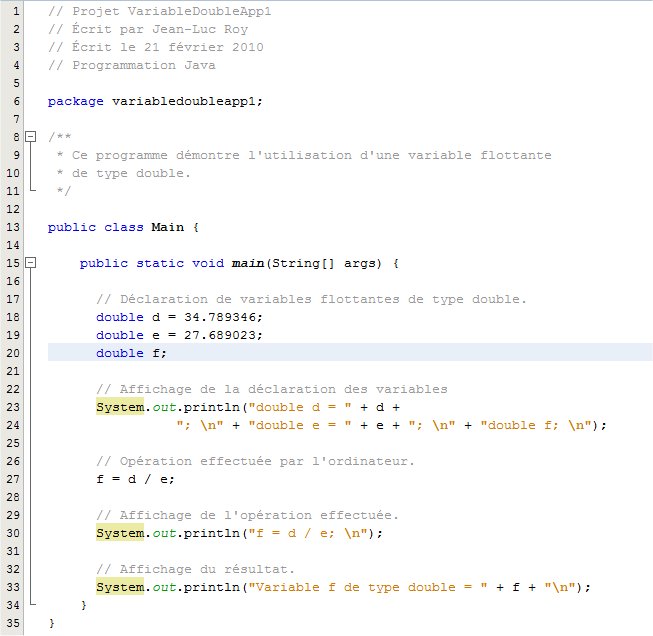The width and height of the screenshot is (653, 636).
Task: Click the comment '* de type double.'
Action: tap(124, 173)
